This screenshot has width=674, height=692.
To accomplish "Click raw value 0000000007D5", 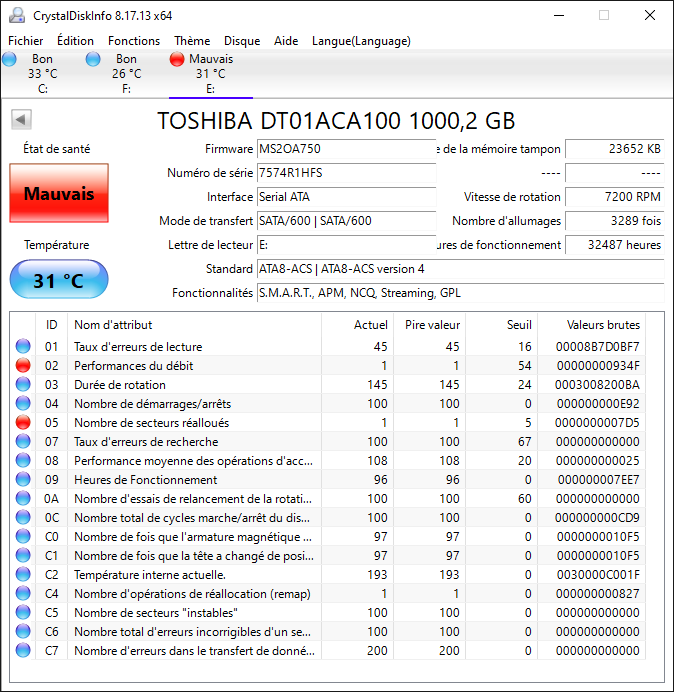I will point(597,423).
